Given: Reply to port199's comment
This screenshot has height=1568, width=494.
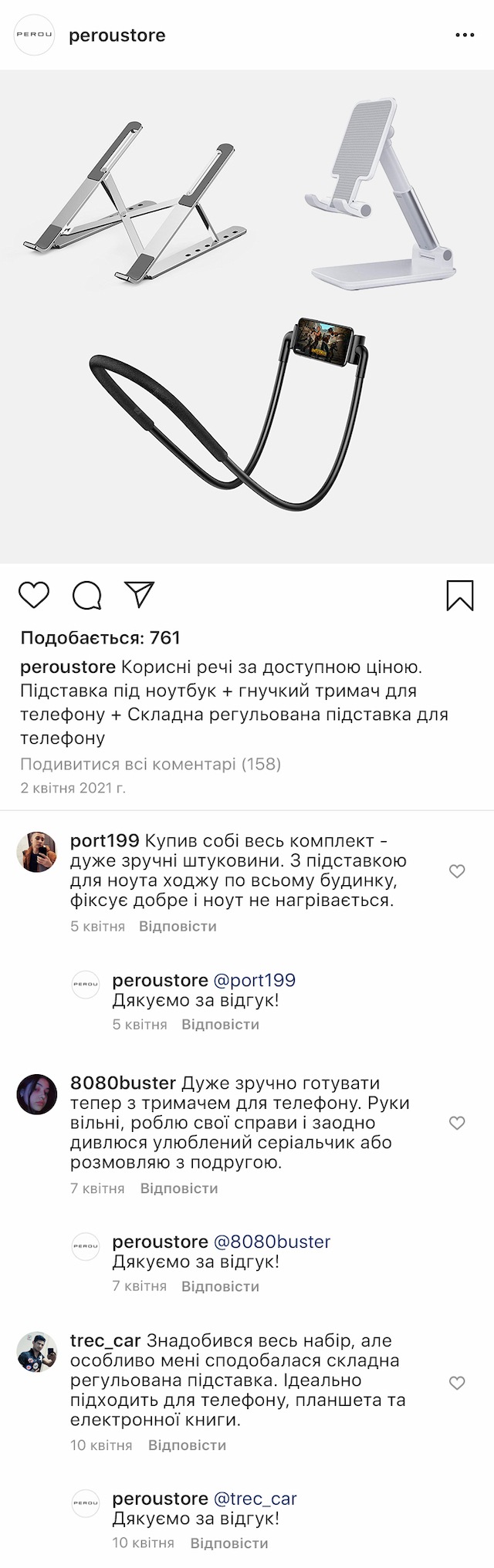Looking at the screenshot, I should click(x=178, y=926).
